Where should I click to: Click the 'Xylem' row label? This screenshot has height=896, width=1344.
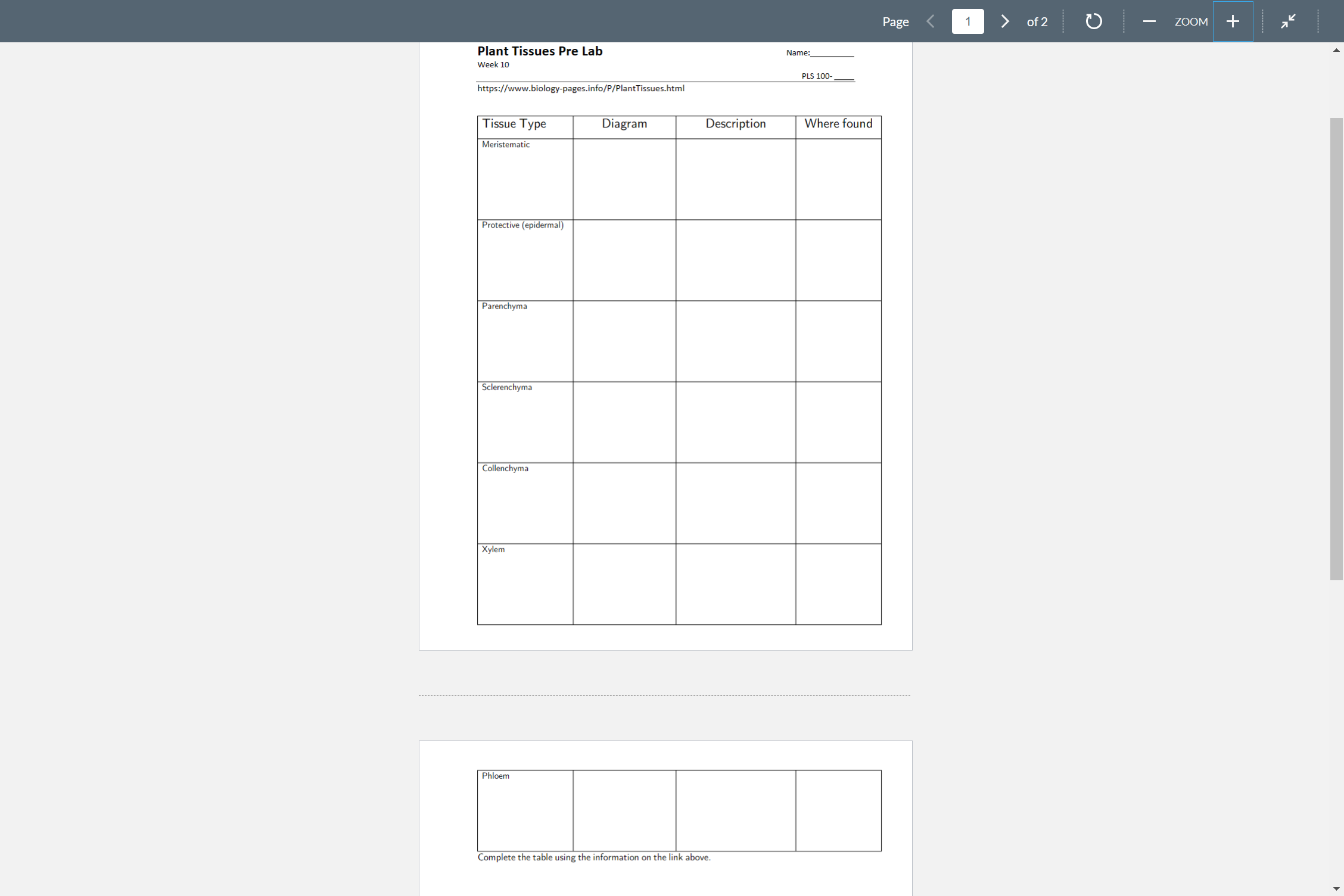tap(493, 549)
